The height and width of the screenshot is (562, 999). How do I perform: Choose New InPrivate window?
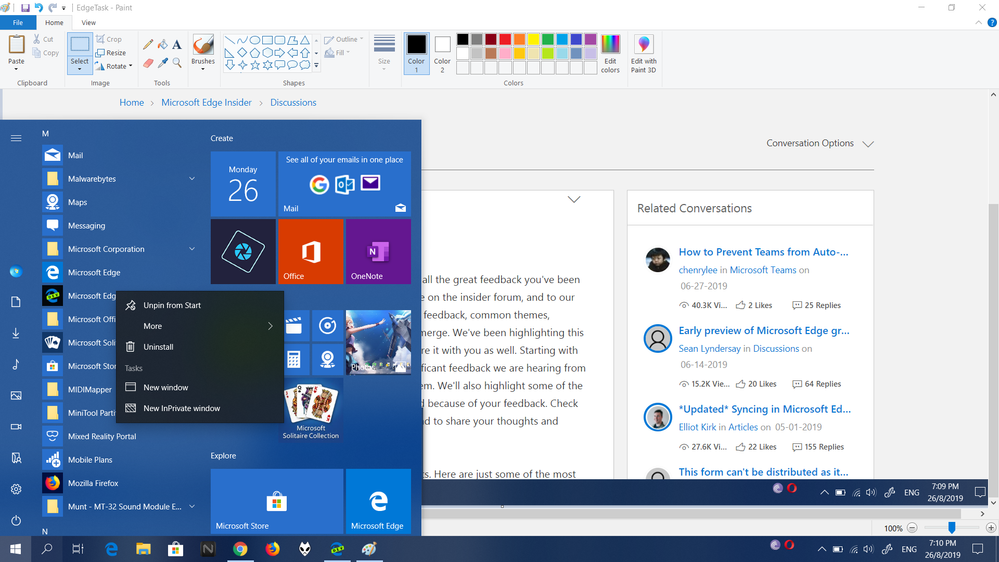pos(199,408)
